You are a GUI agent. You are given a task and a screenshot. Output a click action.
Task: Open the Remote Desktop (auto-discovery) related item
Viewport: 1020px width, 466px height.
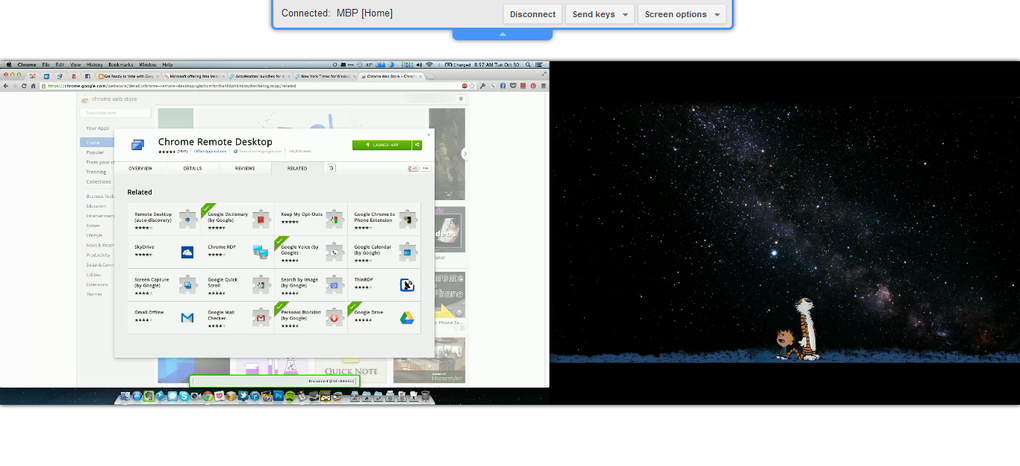[x=165, y=219]
